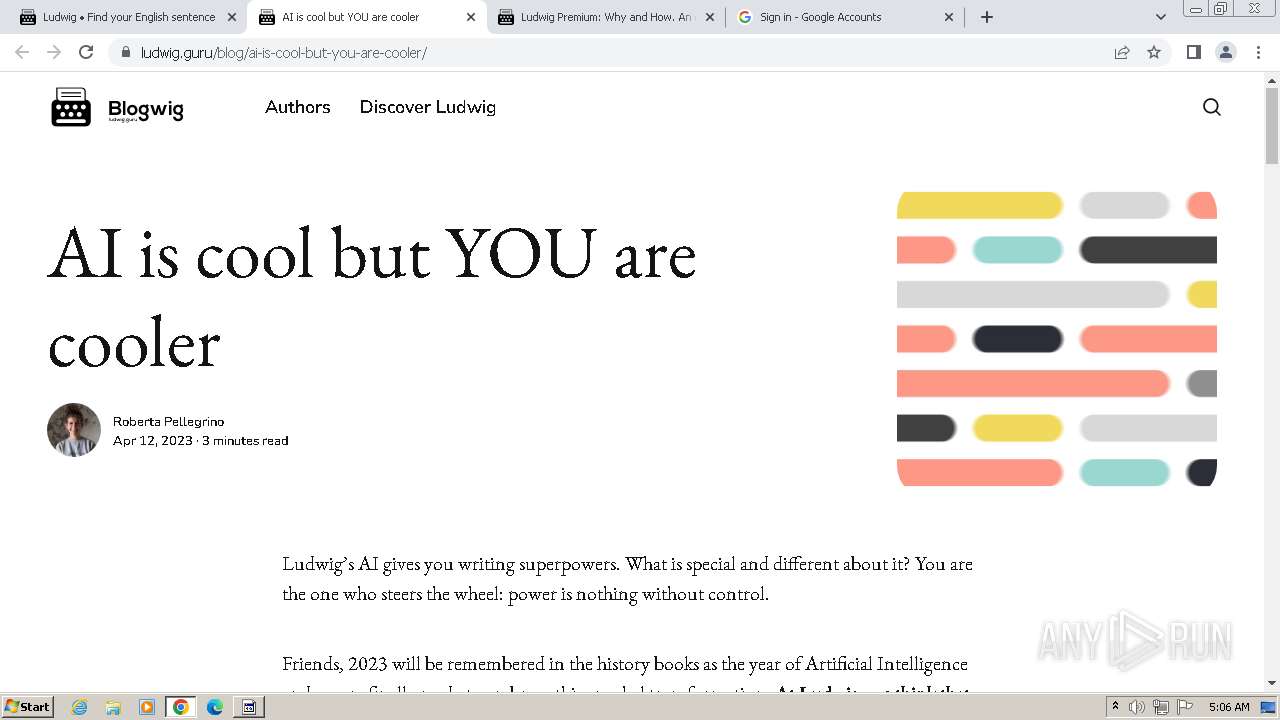Image resolution: width=1280 pixels, height=720 pixels.
Task: Open Action Center flag tray icon
Action: pyautogui.click(x=1185, y=707)
